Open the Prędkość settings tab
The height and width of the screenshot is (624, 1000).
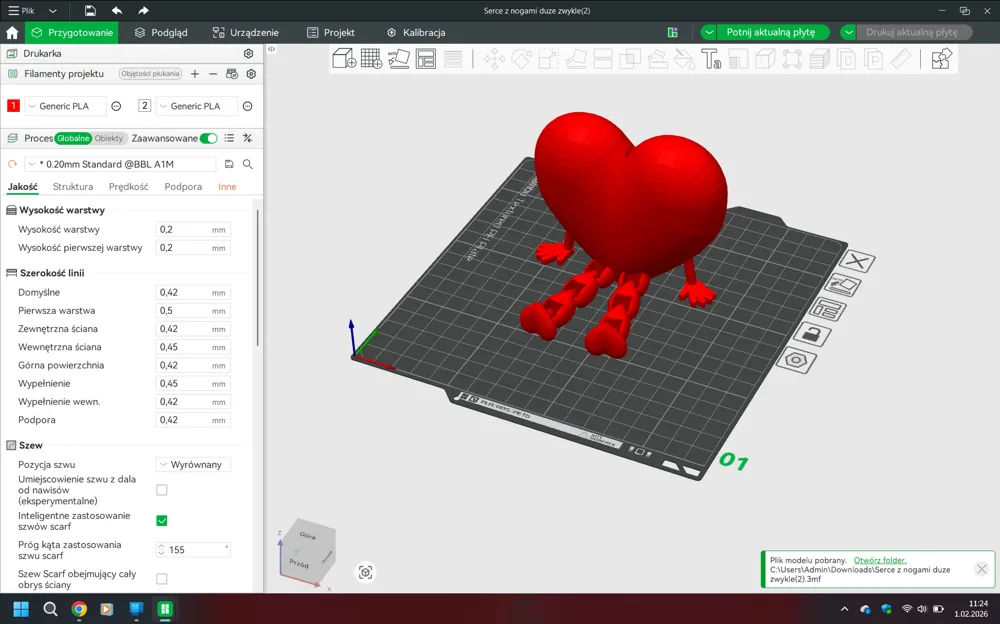tap(129, 186)
